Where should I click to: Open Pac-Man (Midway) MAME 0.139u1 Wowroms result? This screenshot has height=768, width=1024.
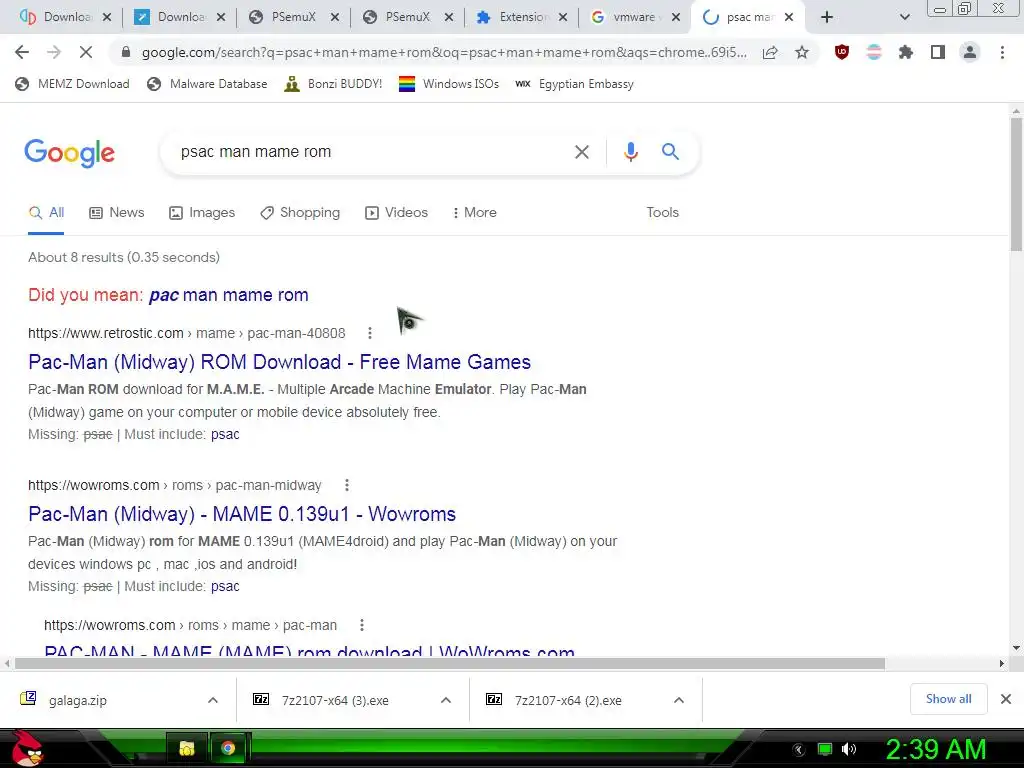pos(242,515)
